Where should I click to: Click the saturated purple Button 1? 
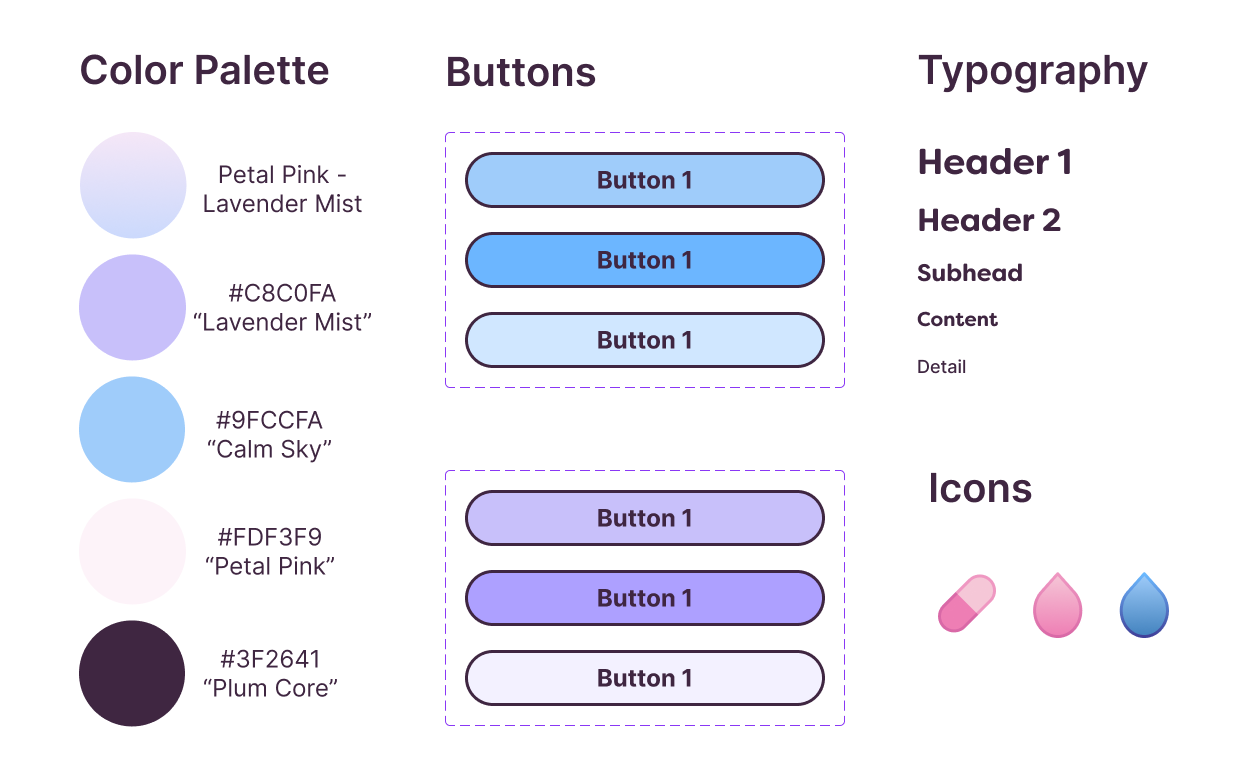645,598
